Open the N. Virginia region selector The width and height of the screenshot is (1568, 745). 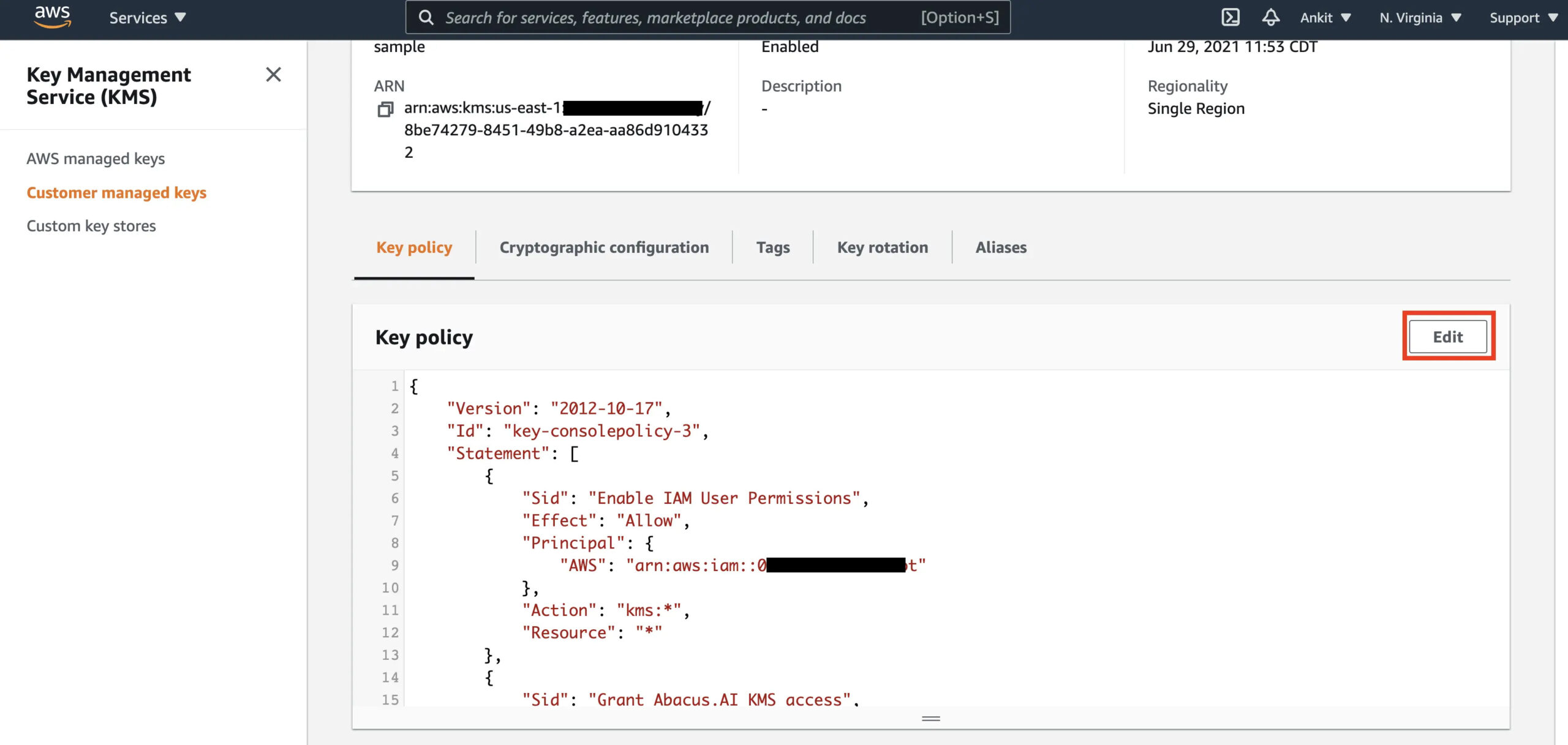(1420, 17)
